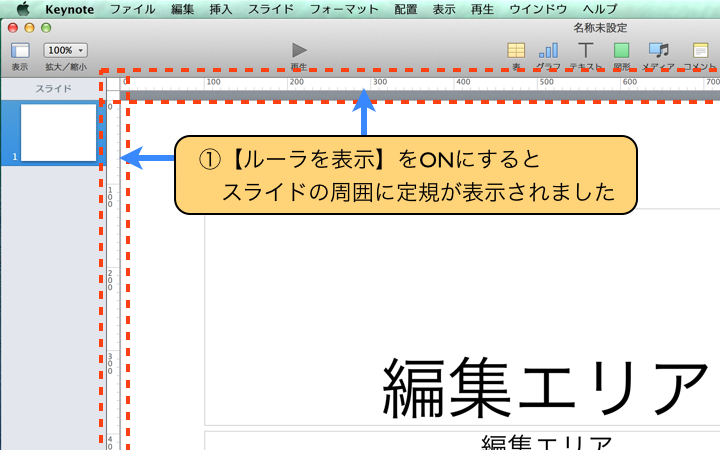
Task: Click the 表示 view toolbar icon
Action: pos(20,51)
